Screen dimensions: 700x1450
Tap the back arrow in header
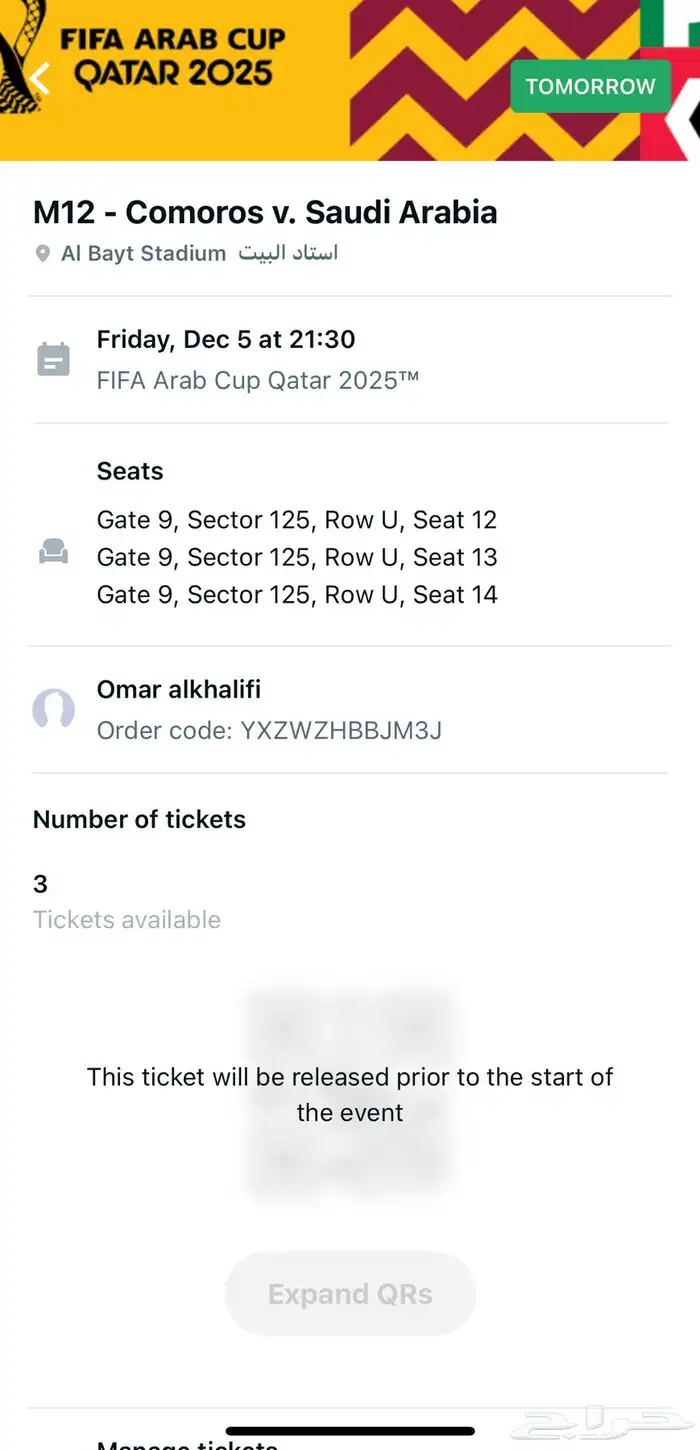pos(40,78)
